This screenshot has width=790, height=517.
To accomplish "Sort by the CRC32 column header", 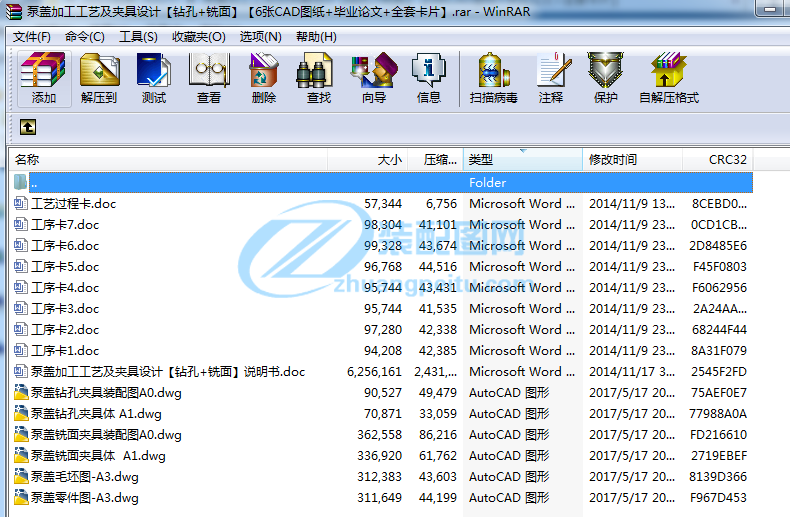I will coord(717,160).
